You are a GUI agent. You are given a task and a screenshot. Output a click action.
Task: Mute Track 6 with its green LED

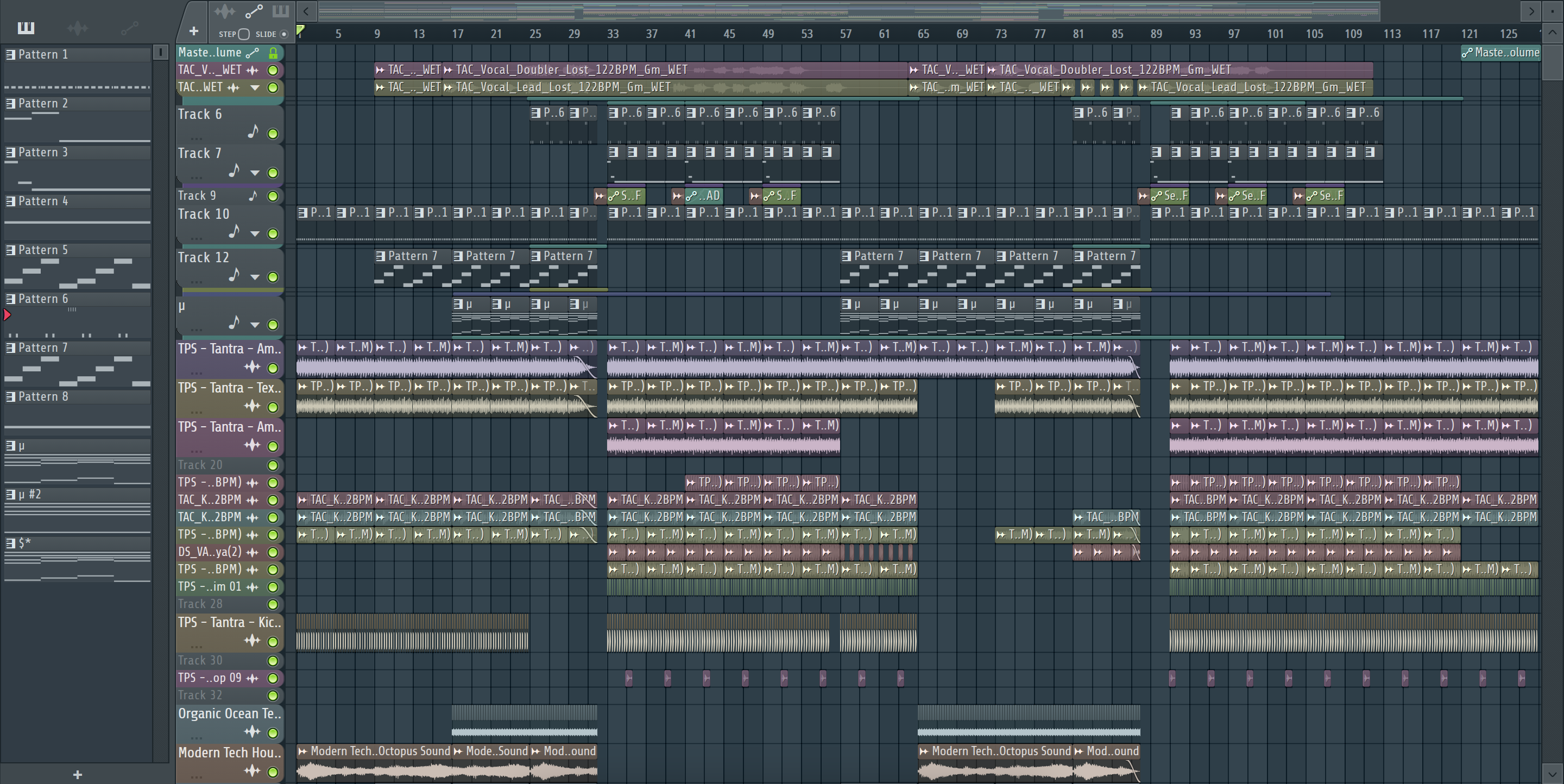tap(273, 134)
